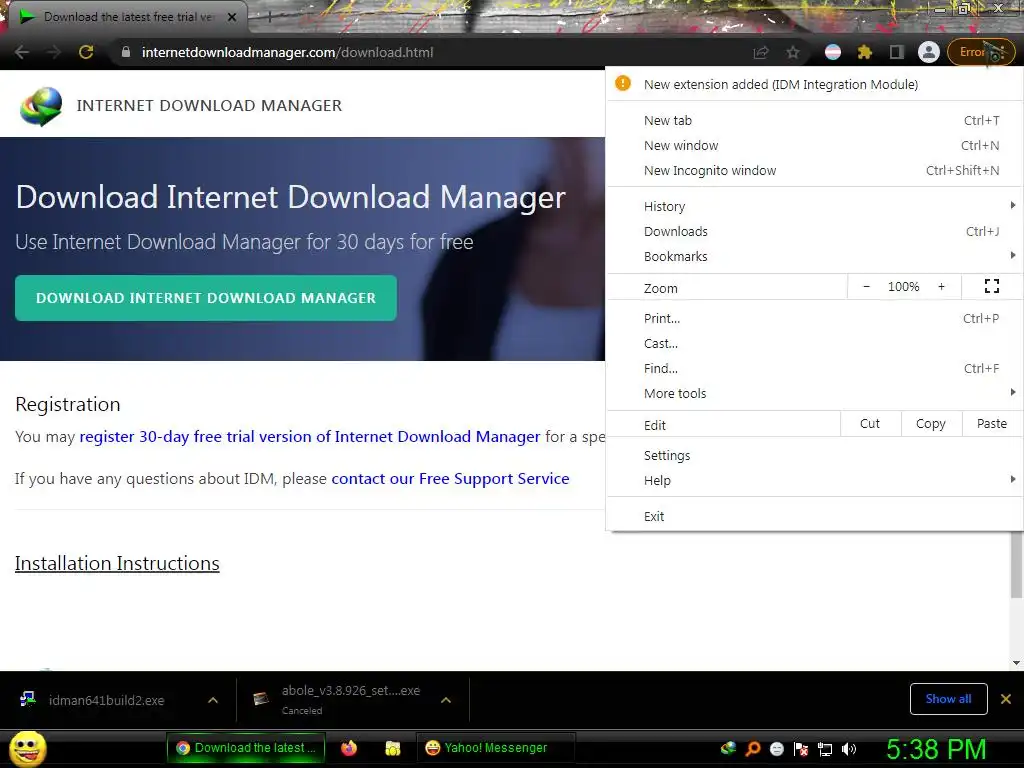Expand options for abole_v3.8.926 download
This screenshot has height=768, width=1024.
446,700
